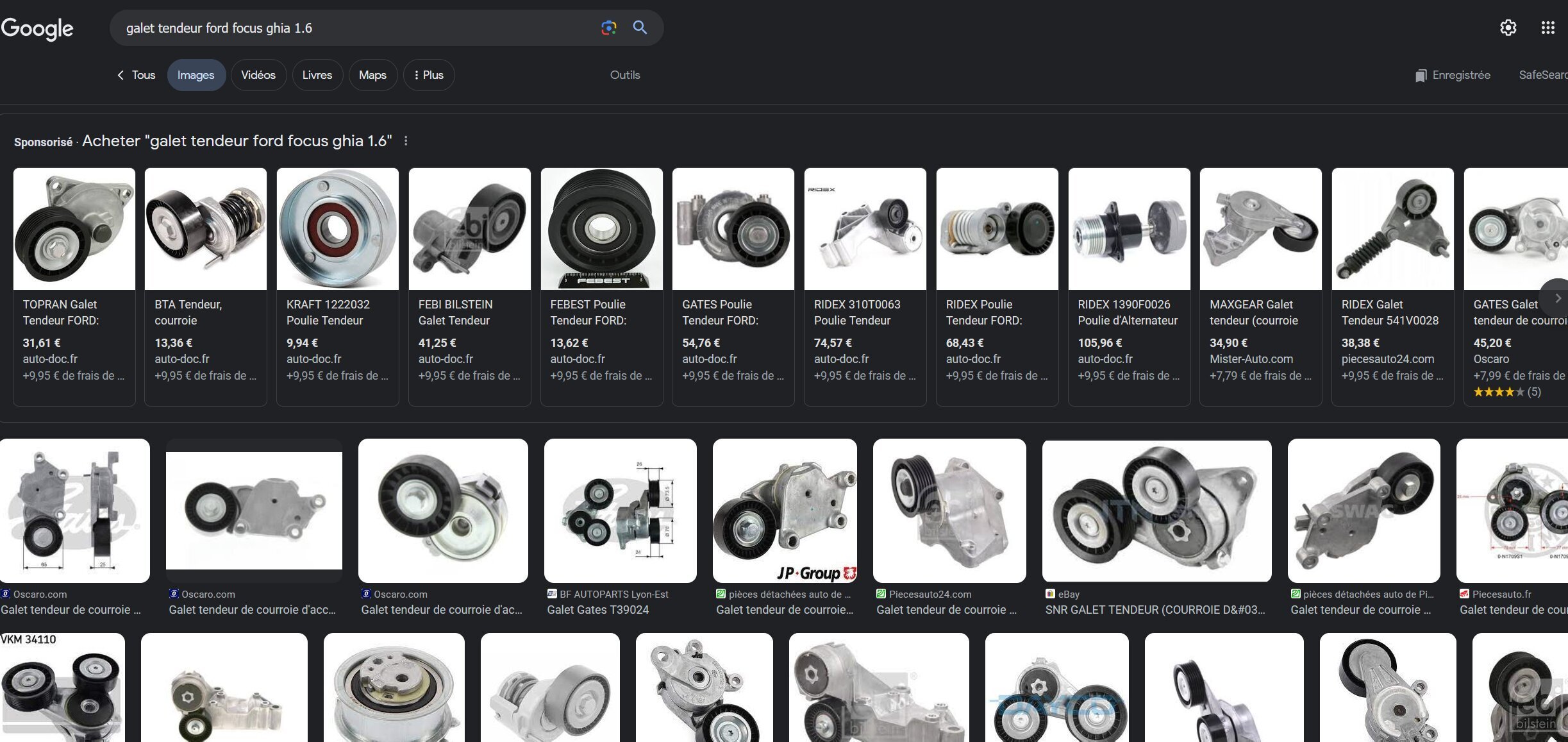Click the Mister-Auto.com seller name
Screen dimensions: 1568x742
point(1251,359)
